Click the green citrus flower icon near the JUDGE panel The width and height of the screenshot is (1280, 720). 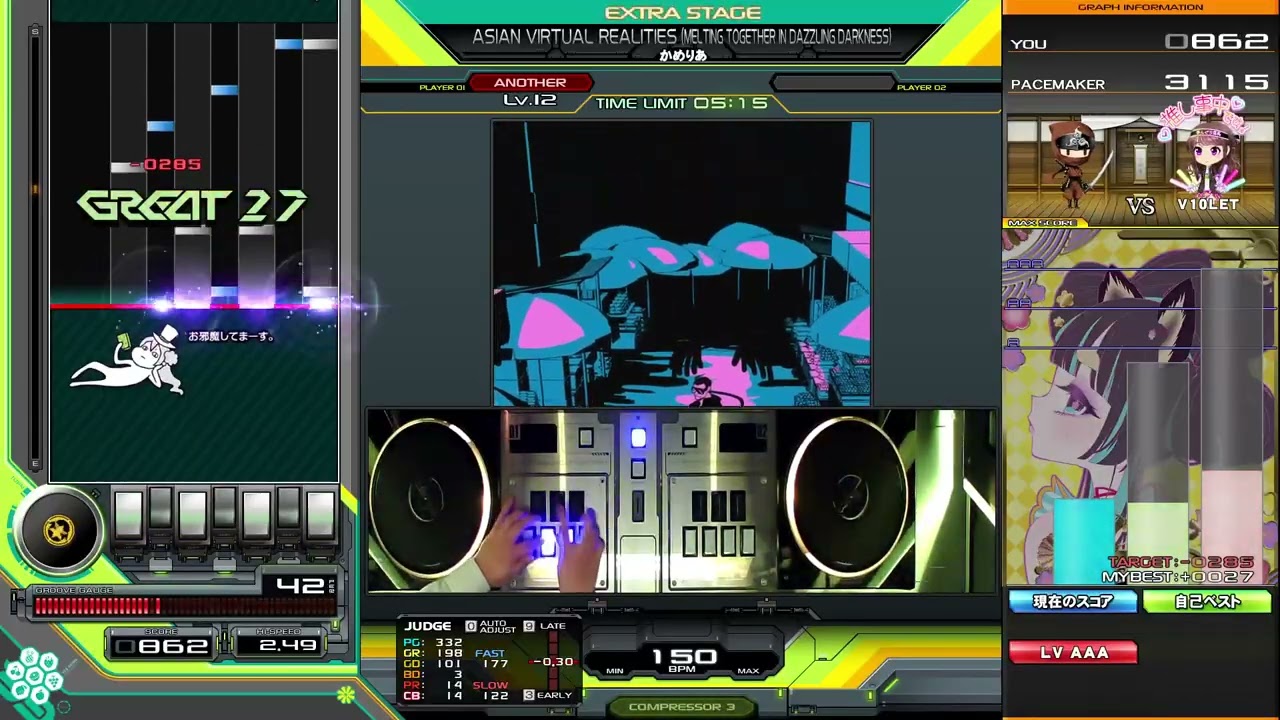coord(346,693)
